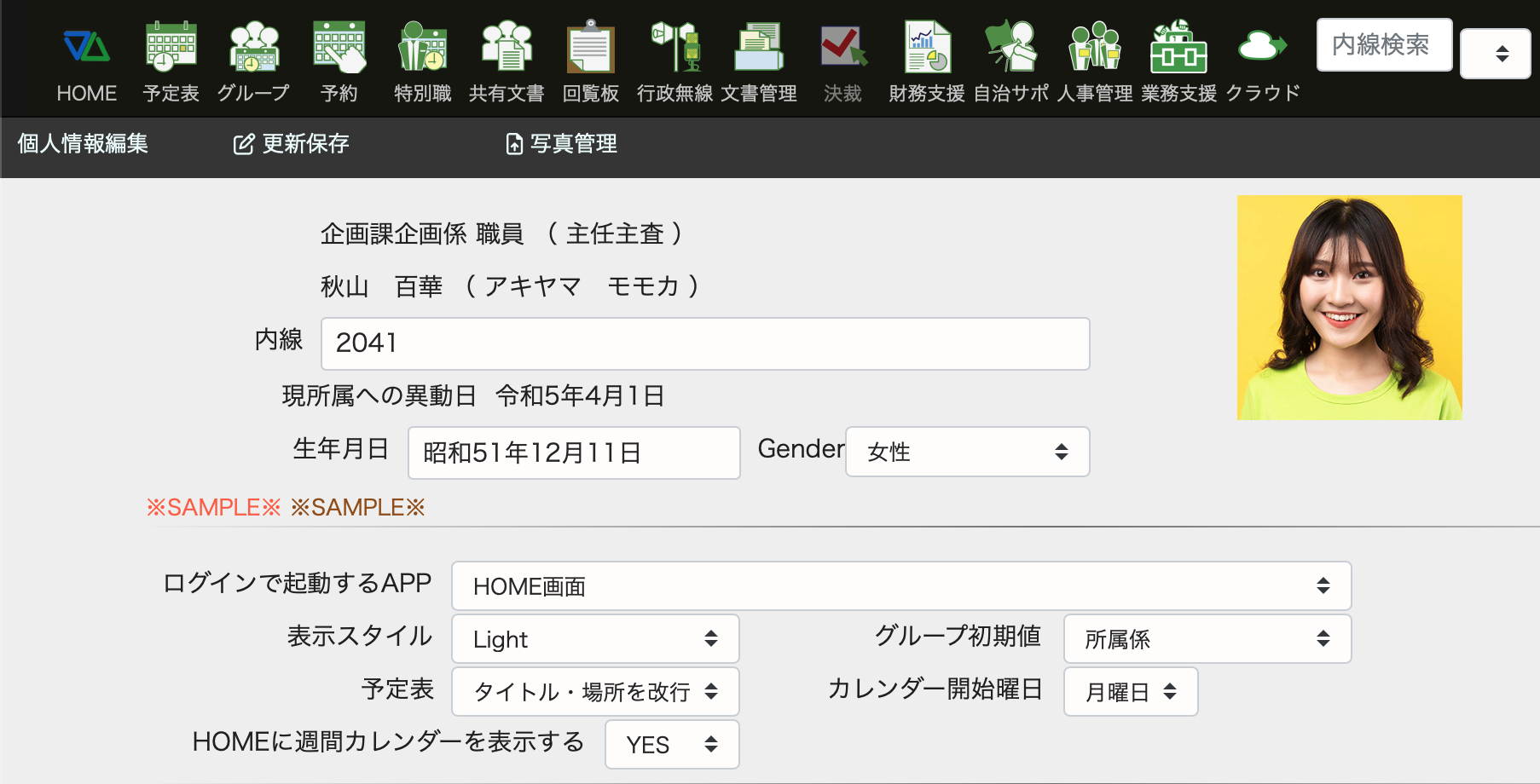Toggle the weekly calendar YES selector
This screenshot has width=1540, height=784.
pyautogui.click(x=671, y=745)
